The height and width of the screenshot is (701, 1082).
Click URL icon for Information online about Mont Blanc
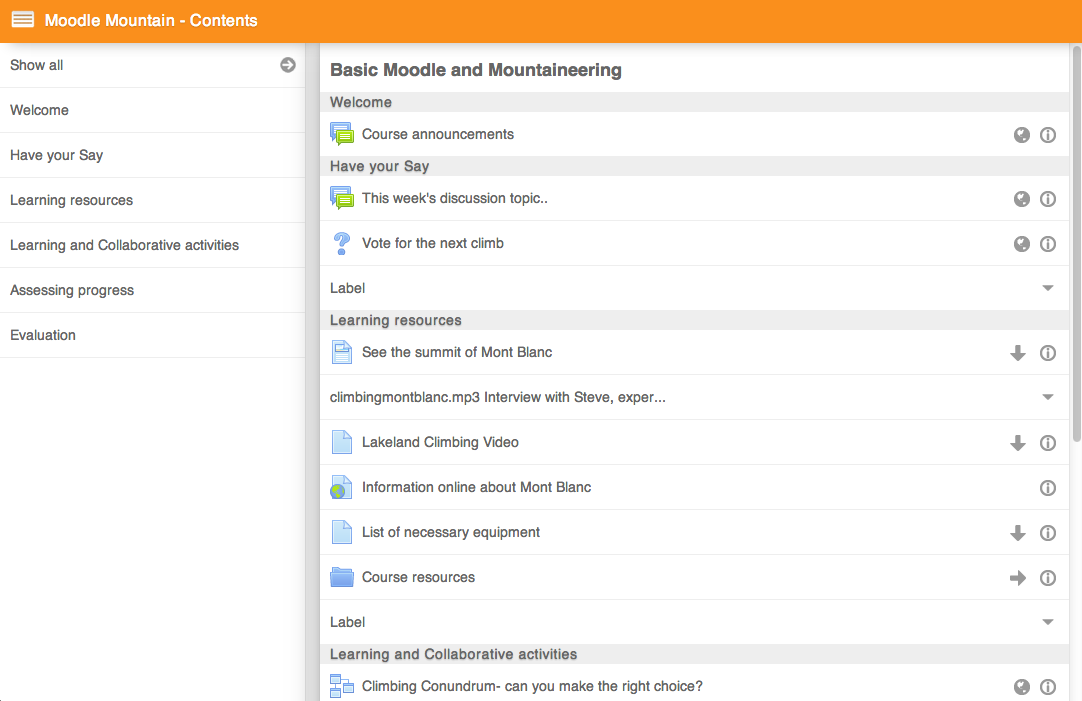pyautogui.click(x=342, y=487)
